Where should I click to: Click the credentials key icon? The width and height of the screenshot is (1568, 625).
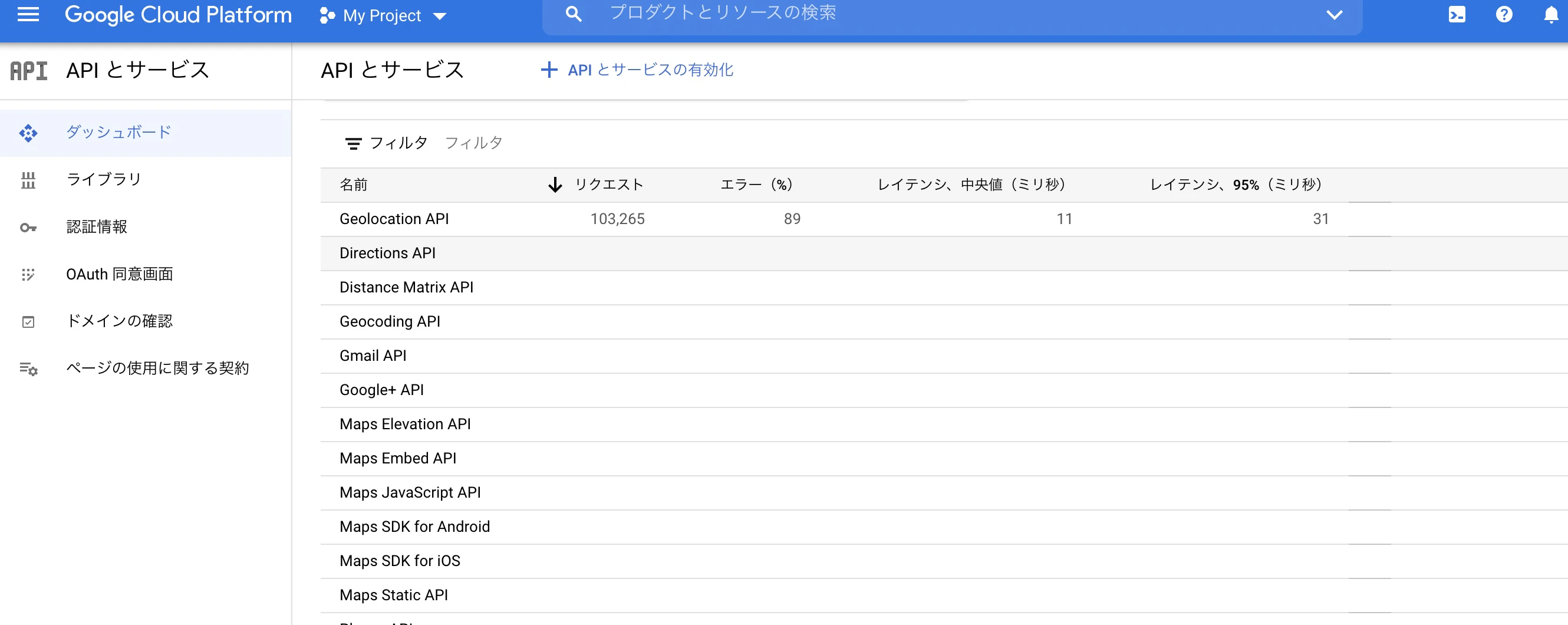[28, 228]
